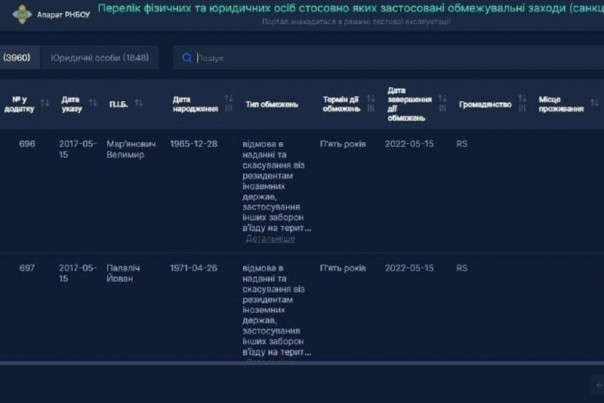Screen dimensions: 604x403
Task: Click the Тип обмежень column header
Action: point(272,104)
